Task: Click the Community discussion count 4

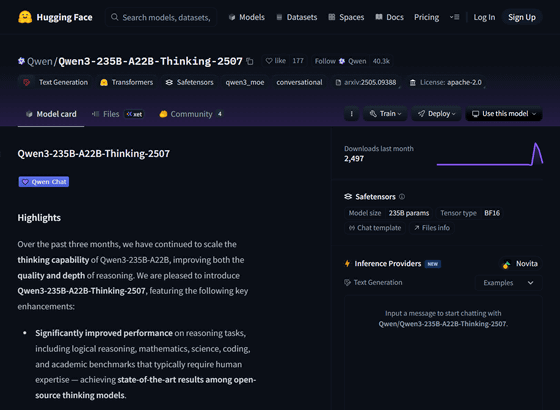Action: tap(220, 114)
